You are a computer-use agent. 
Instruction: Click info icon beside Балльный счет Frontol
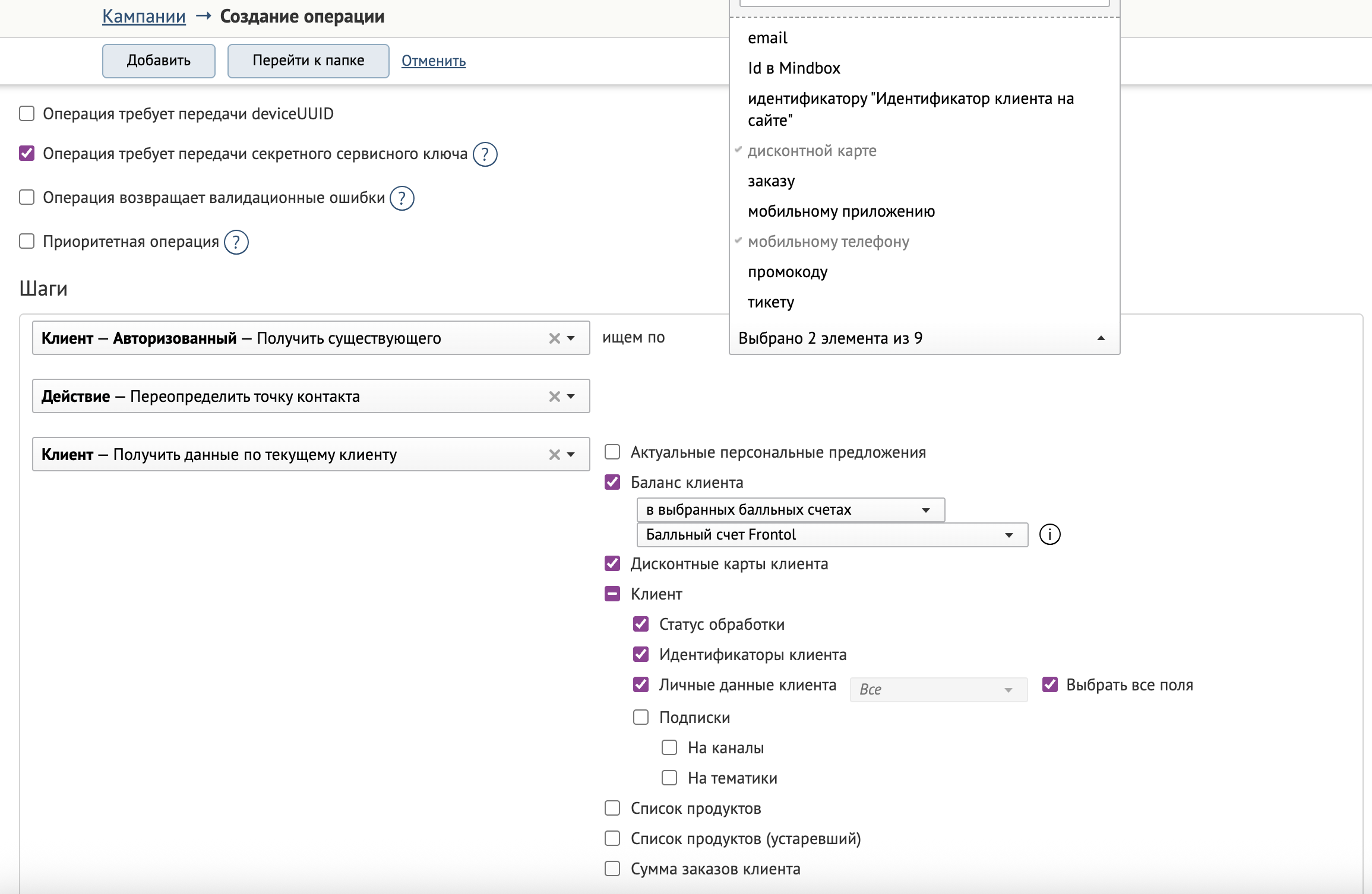[1049, 535]
